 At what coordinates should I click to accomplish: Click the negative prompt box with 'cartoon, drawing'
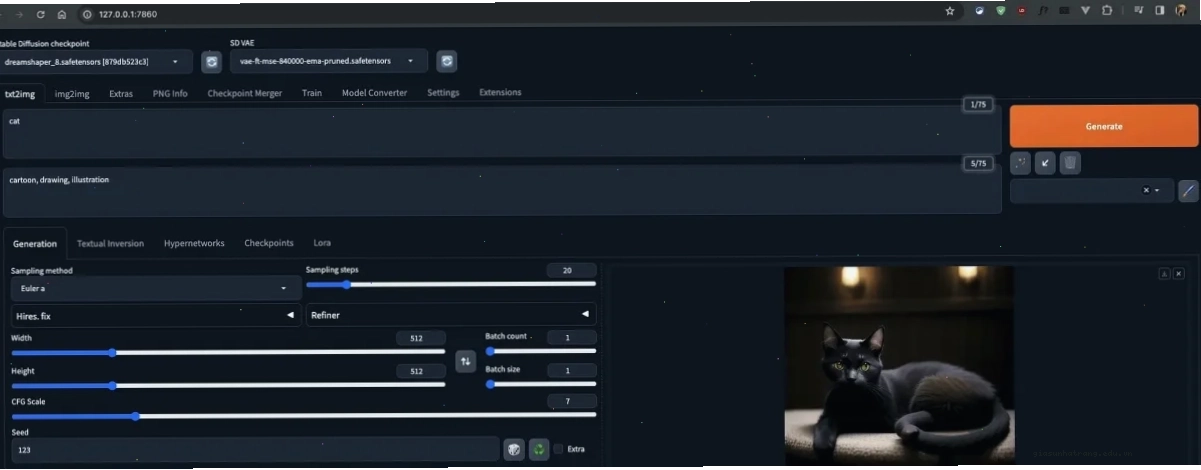(x=501, y=190)
